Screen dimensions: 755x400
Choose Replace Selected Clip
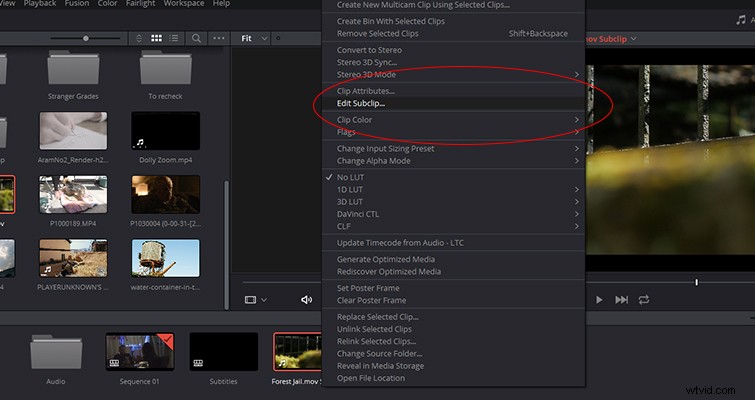click(x=454, y=317)
